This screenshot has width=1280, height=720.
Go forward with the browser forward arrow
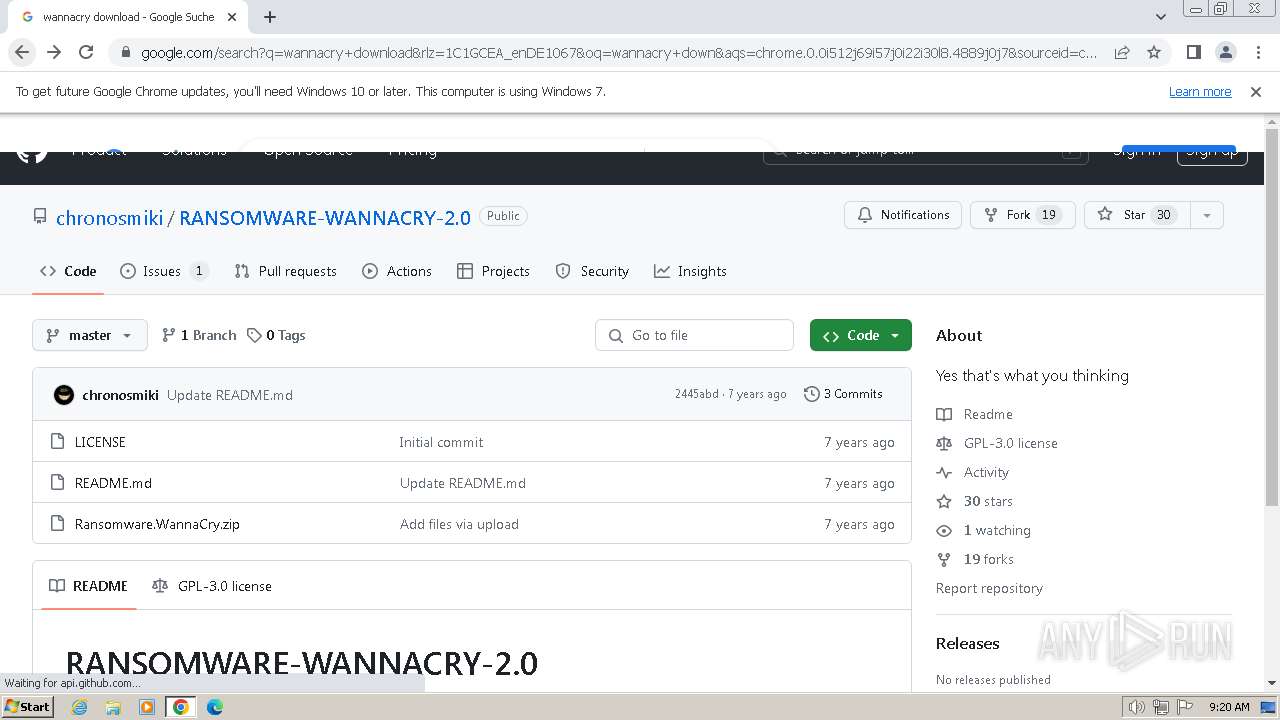click(x=54, y=53)
